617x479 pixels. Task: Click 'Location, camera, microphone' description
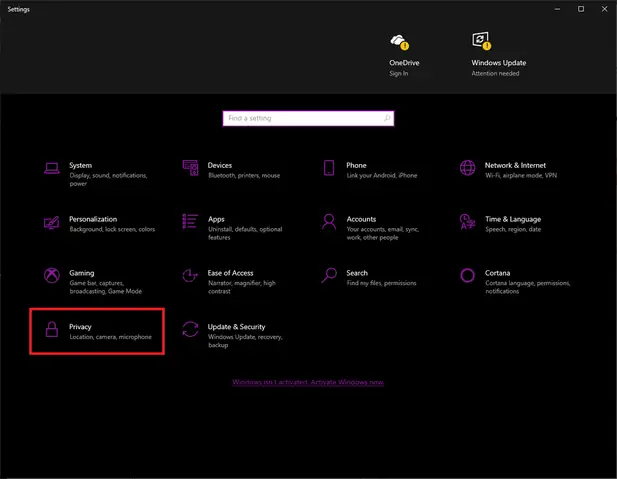tap(111, 337)
